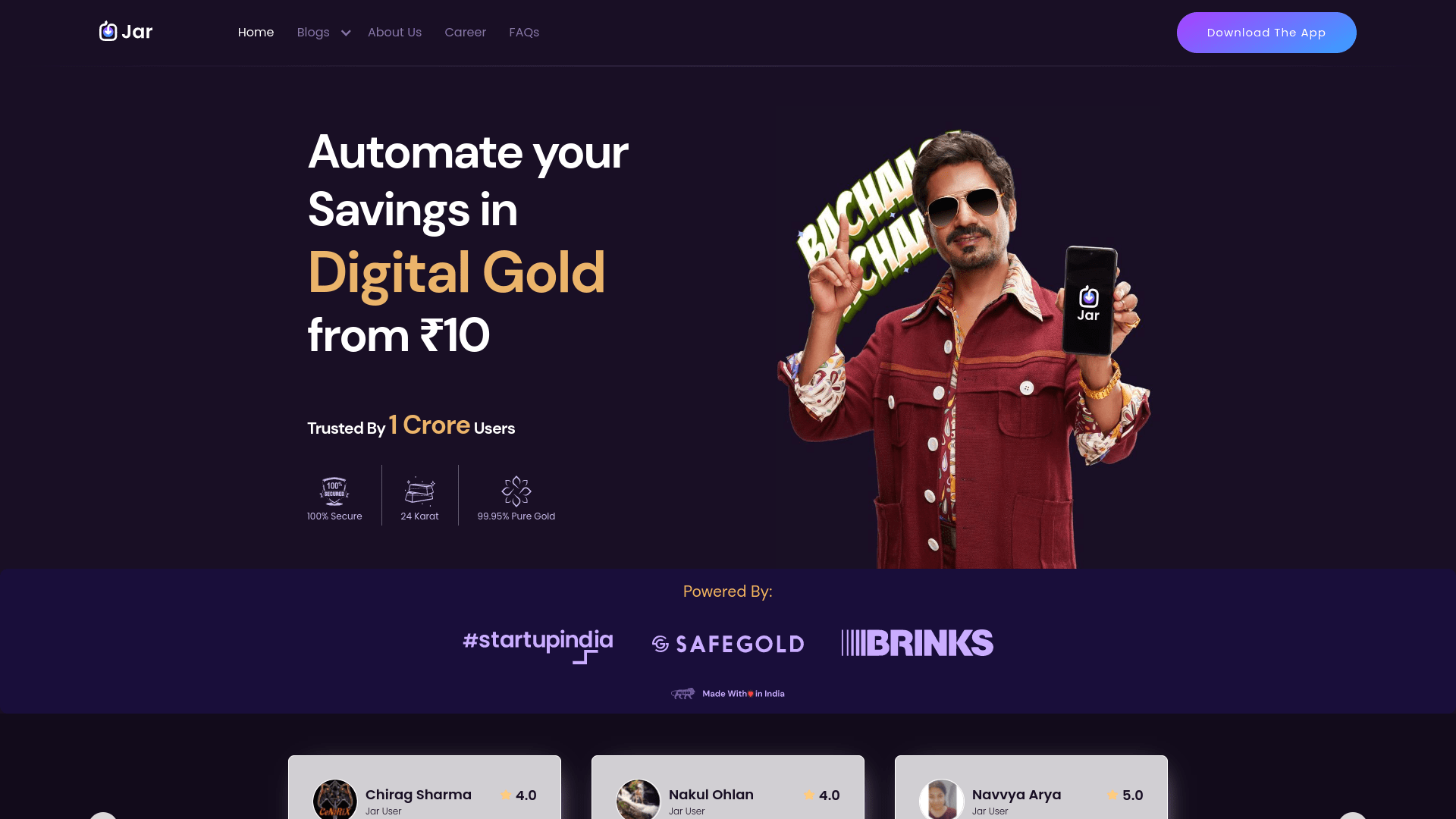Viewport: 1456px width, 819px height.
Task: Click the 99.95% Pure Gold flower icon
Action: click(x=516, y=491)
